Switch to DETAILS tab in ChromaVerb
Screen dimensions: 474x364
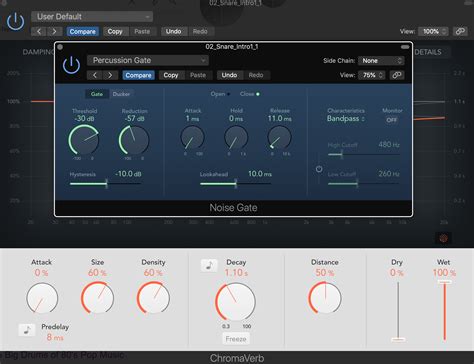pos(428,52)
